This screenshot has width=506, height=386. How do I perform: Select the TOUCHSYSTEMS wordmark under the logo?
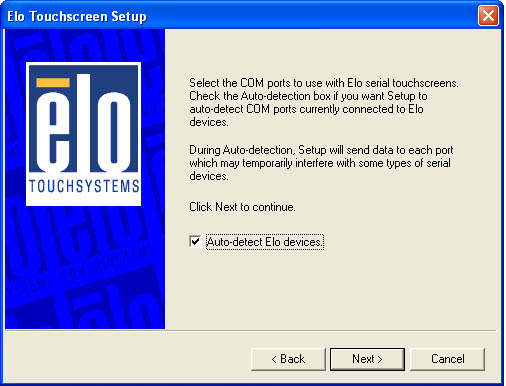tap(84, 186)
